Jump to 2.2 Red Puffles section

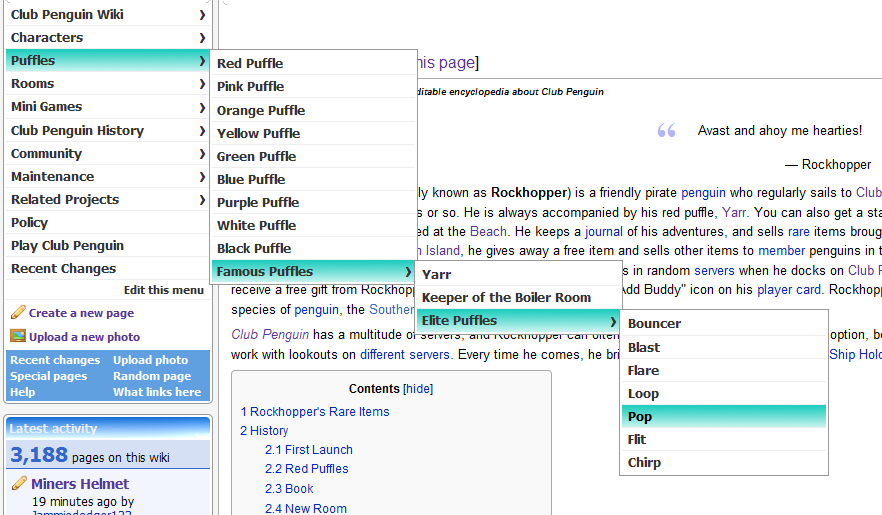pyautogui.click(x=307, y=469)
